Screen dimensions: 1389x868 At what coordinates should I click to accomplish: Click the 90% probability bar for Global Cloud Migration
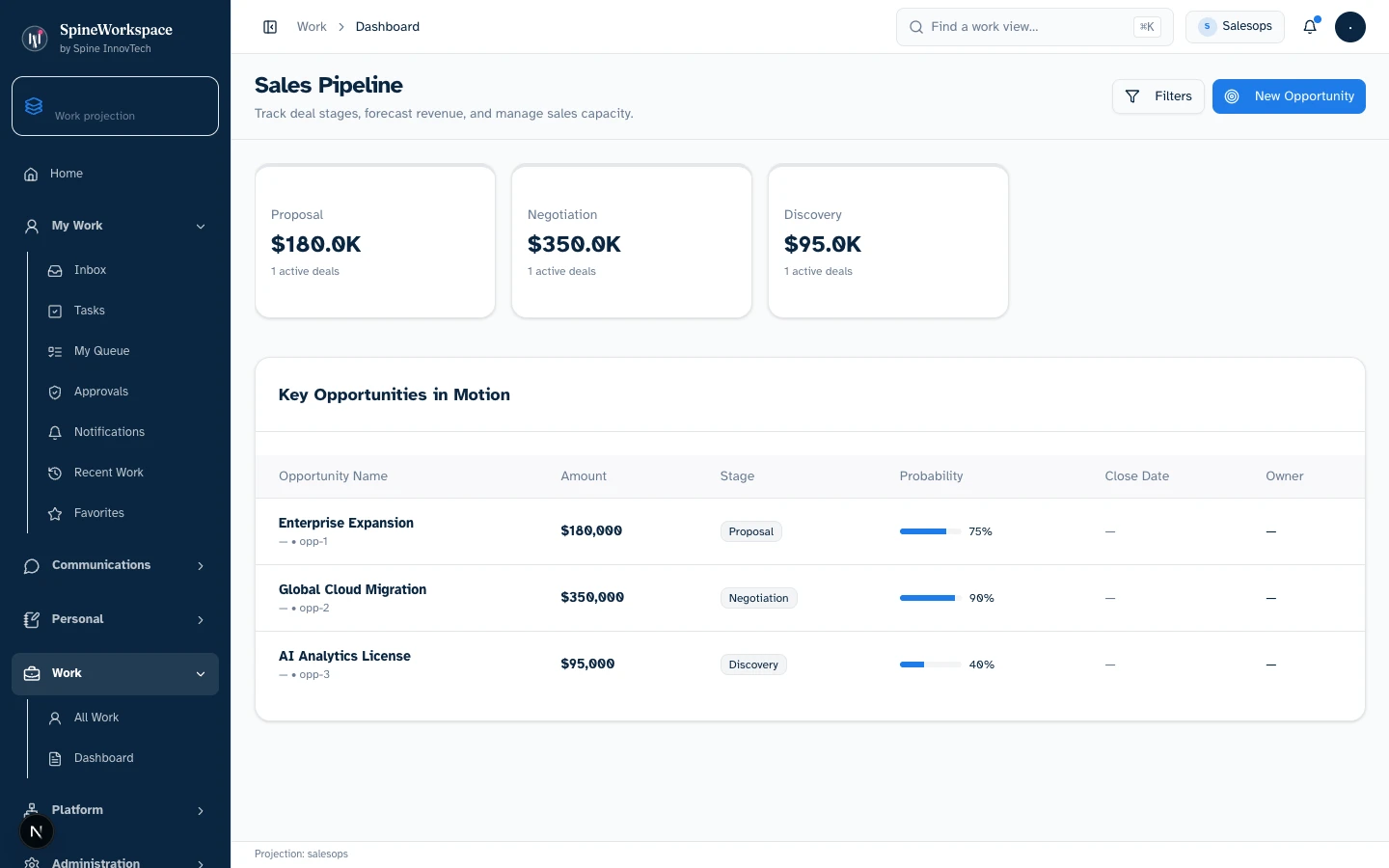(x=930, y=598)
